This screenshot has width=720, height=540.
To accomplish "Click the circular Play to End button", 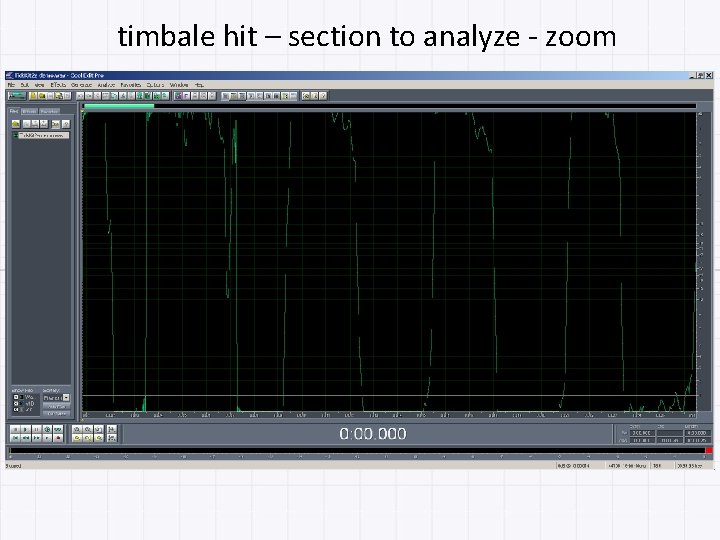I will point(48,429).
